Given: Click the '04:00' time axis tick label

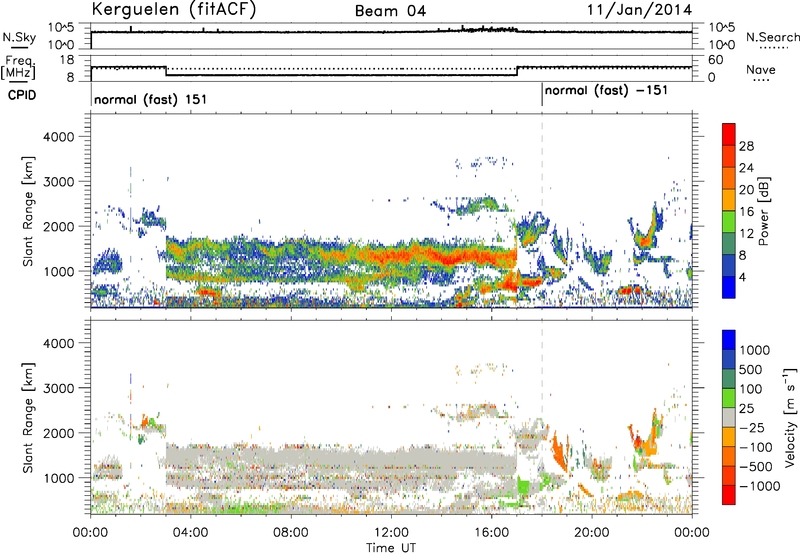Looking at the screenshot, I should (x=190, y=533).
